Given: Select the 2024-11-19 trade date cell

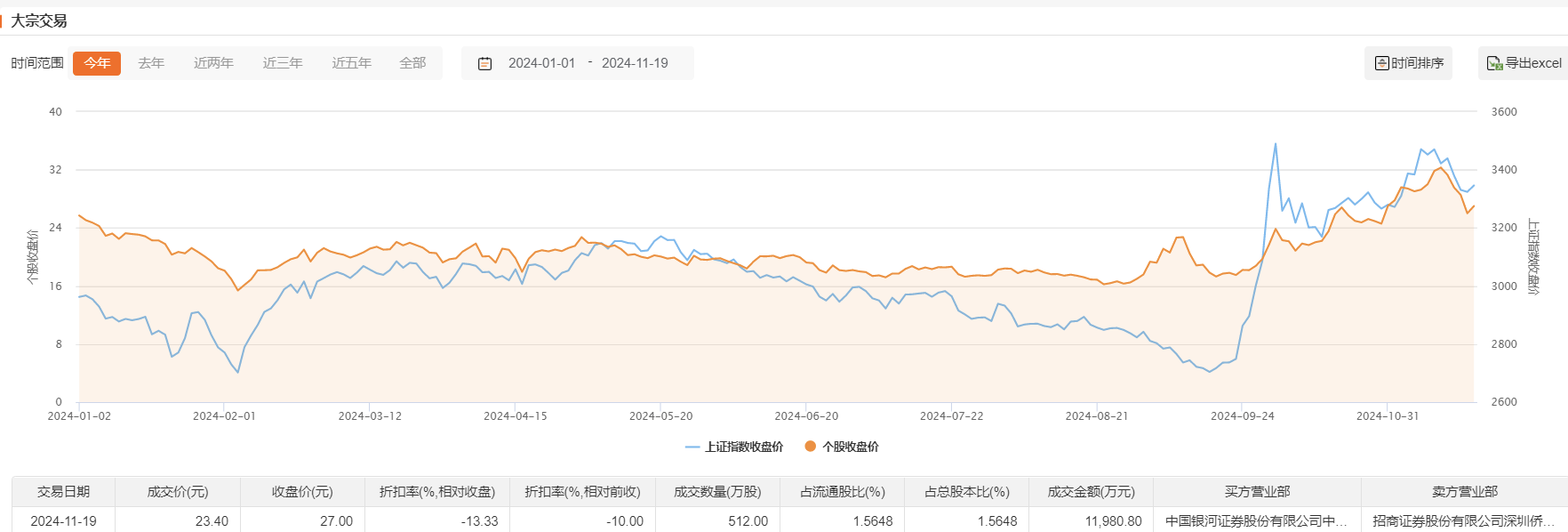Looking at the screenshot, I should point(63,521).
